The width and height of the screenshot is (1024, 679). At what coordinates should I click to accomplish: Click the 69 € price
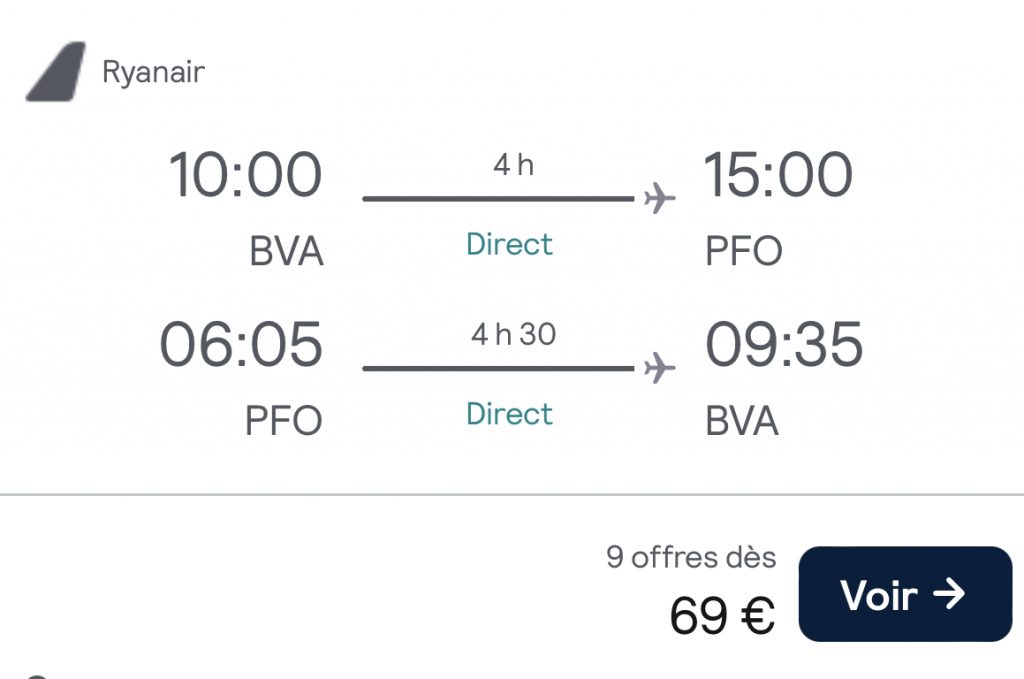(722, 615)
